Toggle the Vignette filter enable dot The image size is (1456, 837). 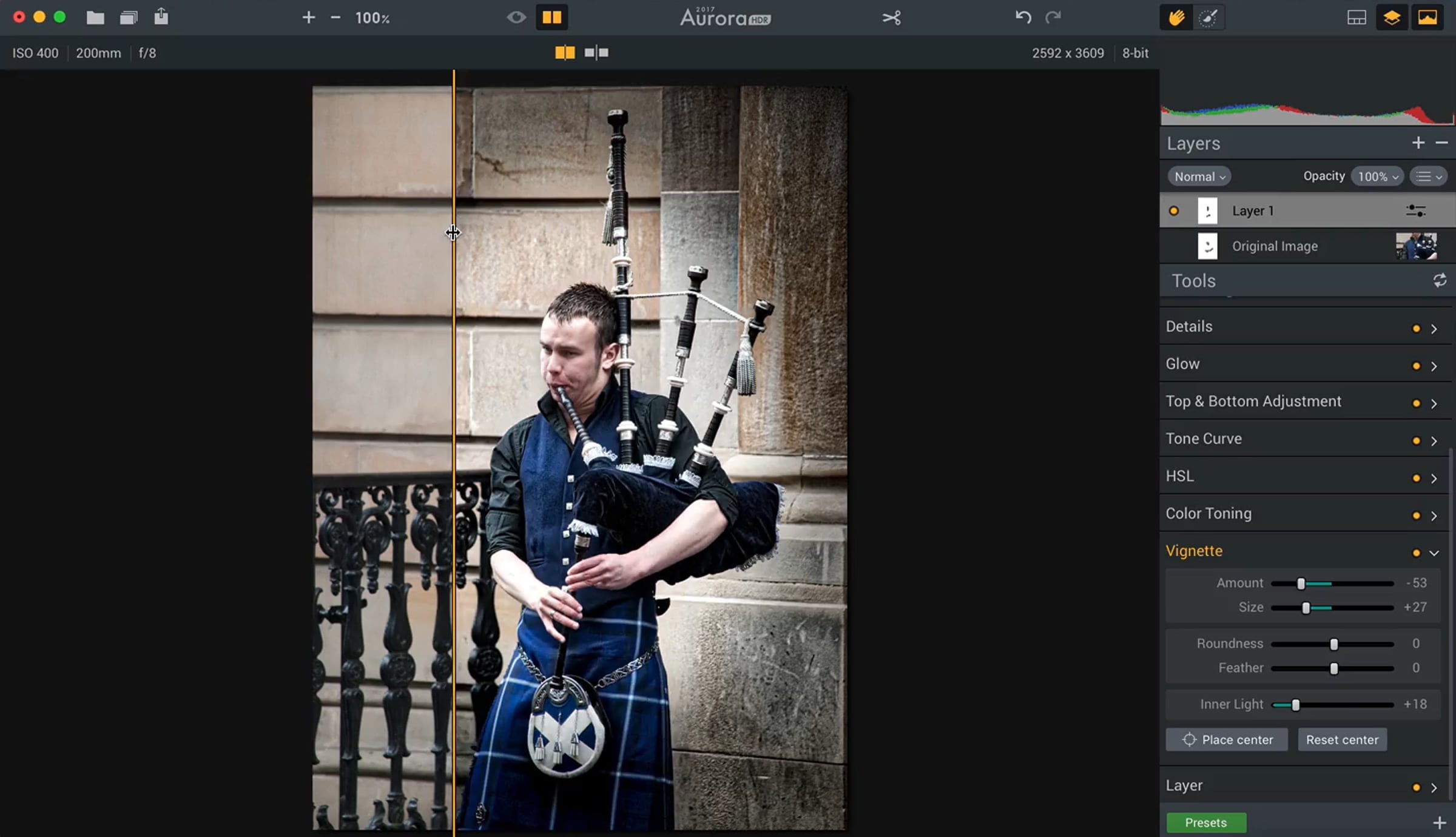(x=1416, y=553)
